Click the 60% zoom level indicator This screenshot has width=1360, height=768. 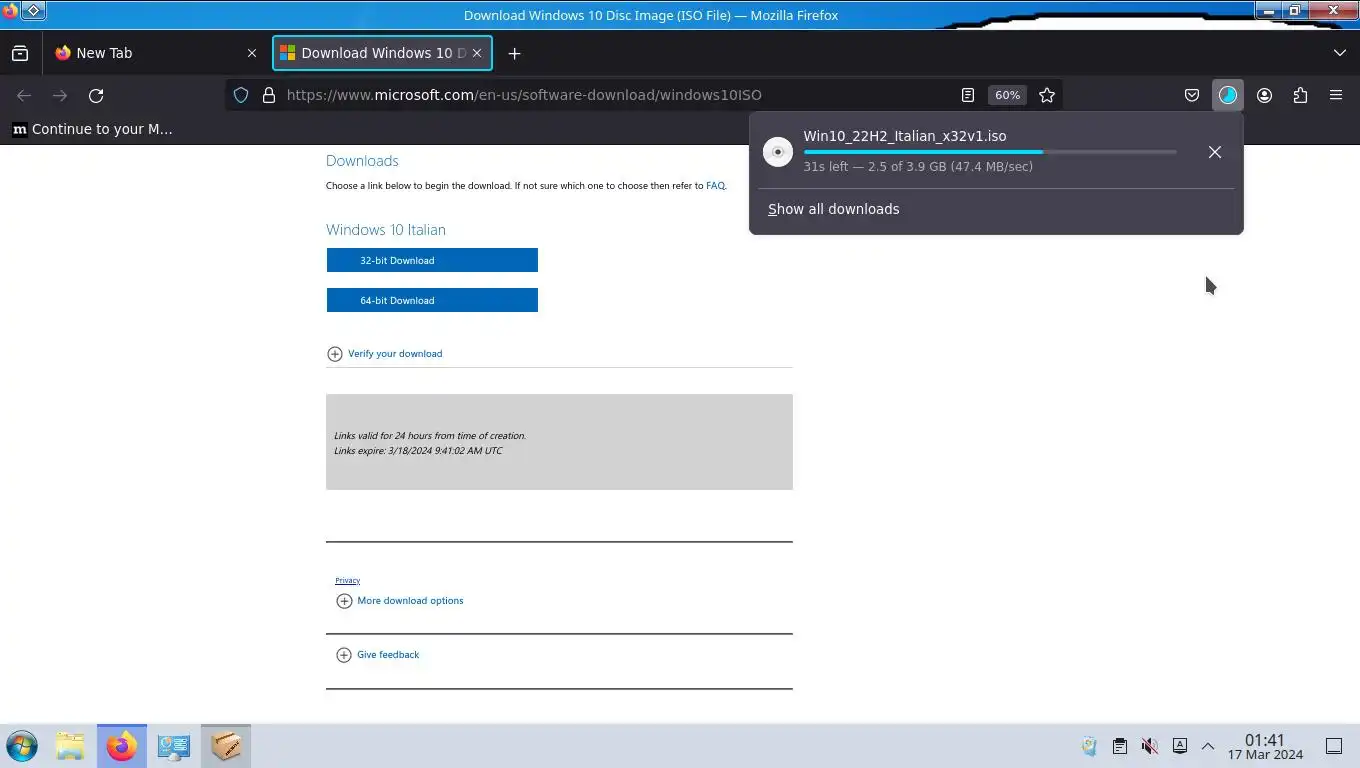pos(1007,95)
